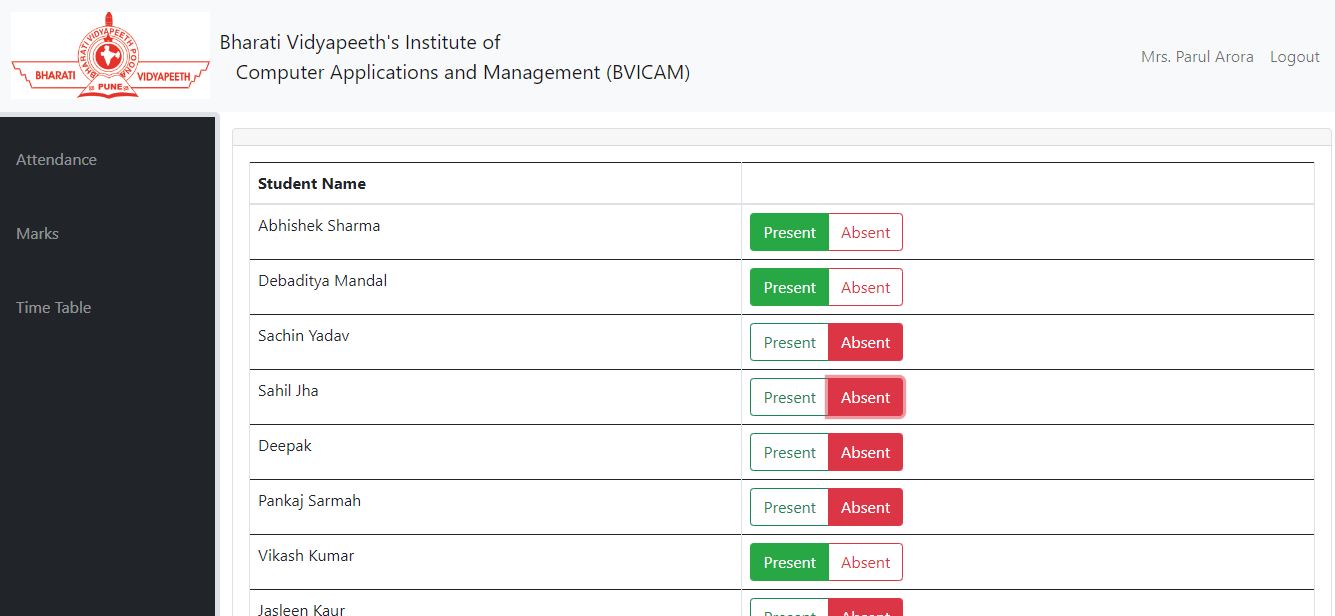
Task: Open the Marks section
Action: point(37,233)
